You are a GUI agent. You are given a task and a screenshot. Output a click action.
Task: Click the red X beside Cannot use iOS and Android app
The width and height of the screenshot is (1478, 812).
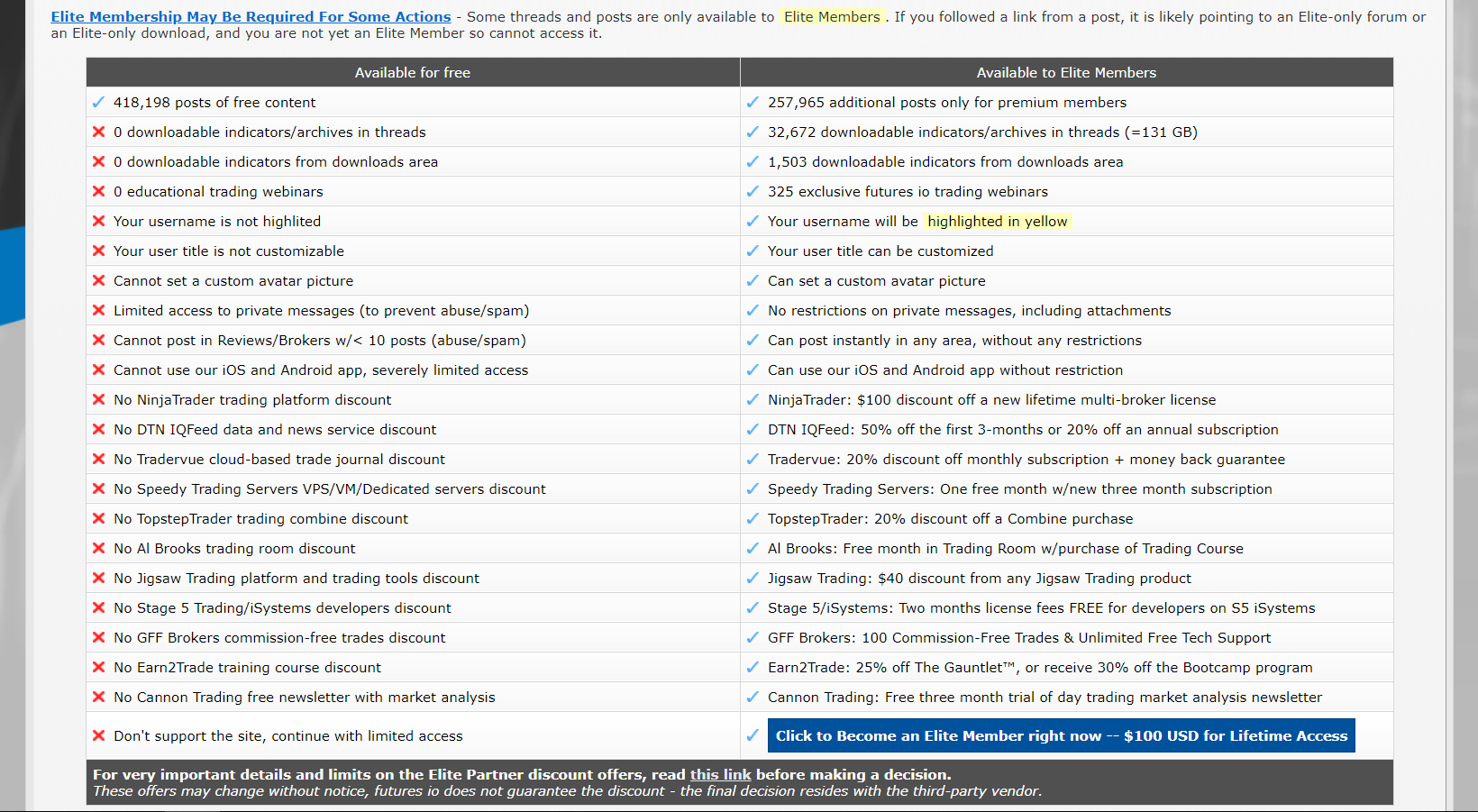point(99,370)
